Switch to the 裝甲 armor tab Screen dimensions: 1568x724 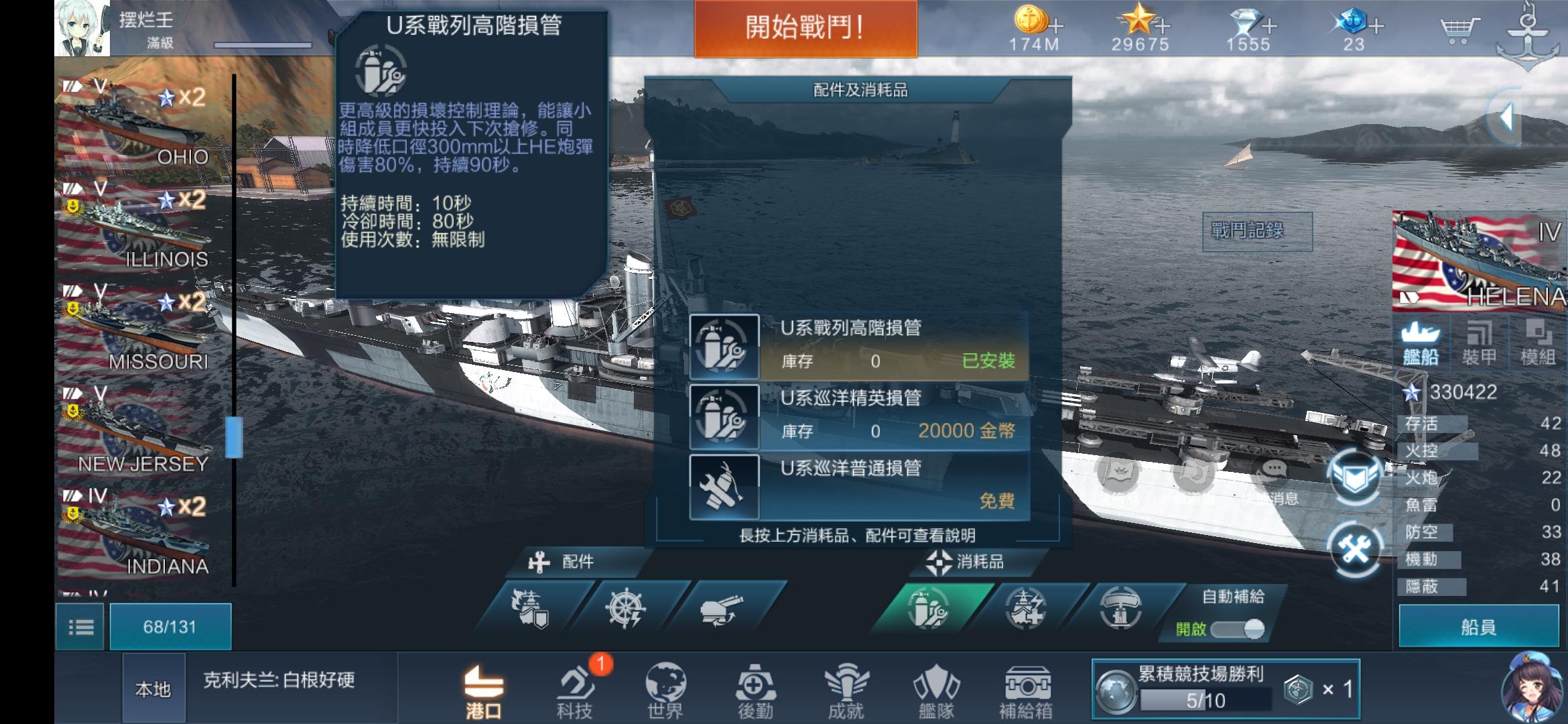(x=1479, y=343)
